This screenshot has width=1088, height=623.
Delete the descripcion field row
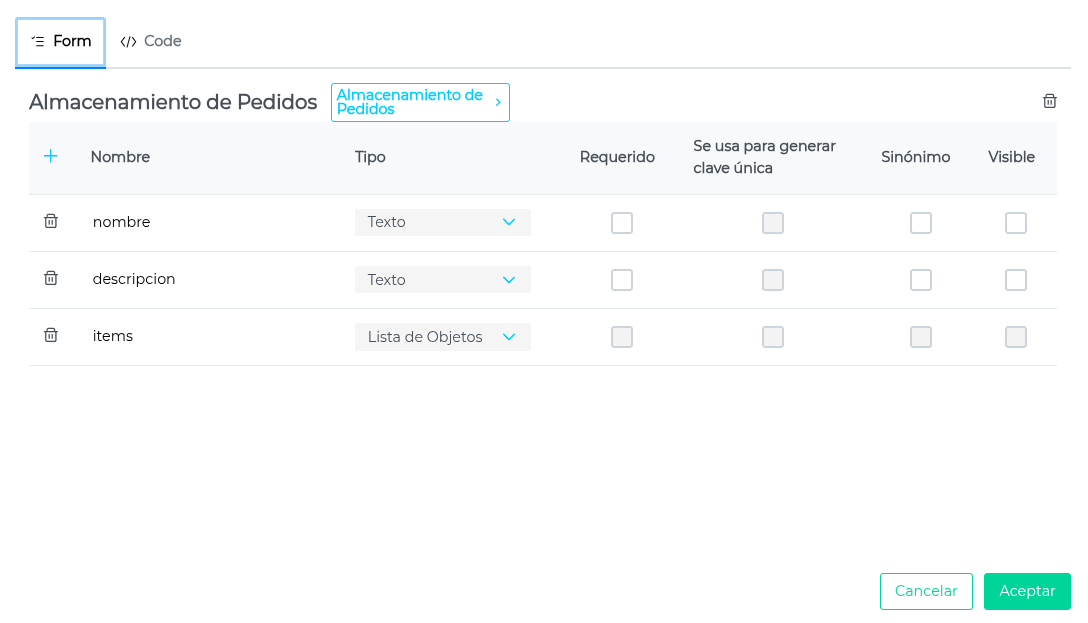tap(51, 278)
